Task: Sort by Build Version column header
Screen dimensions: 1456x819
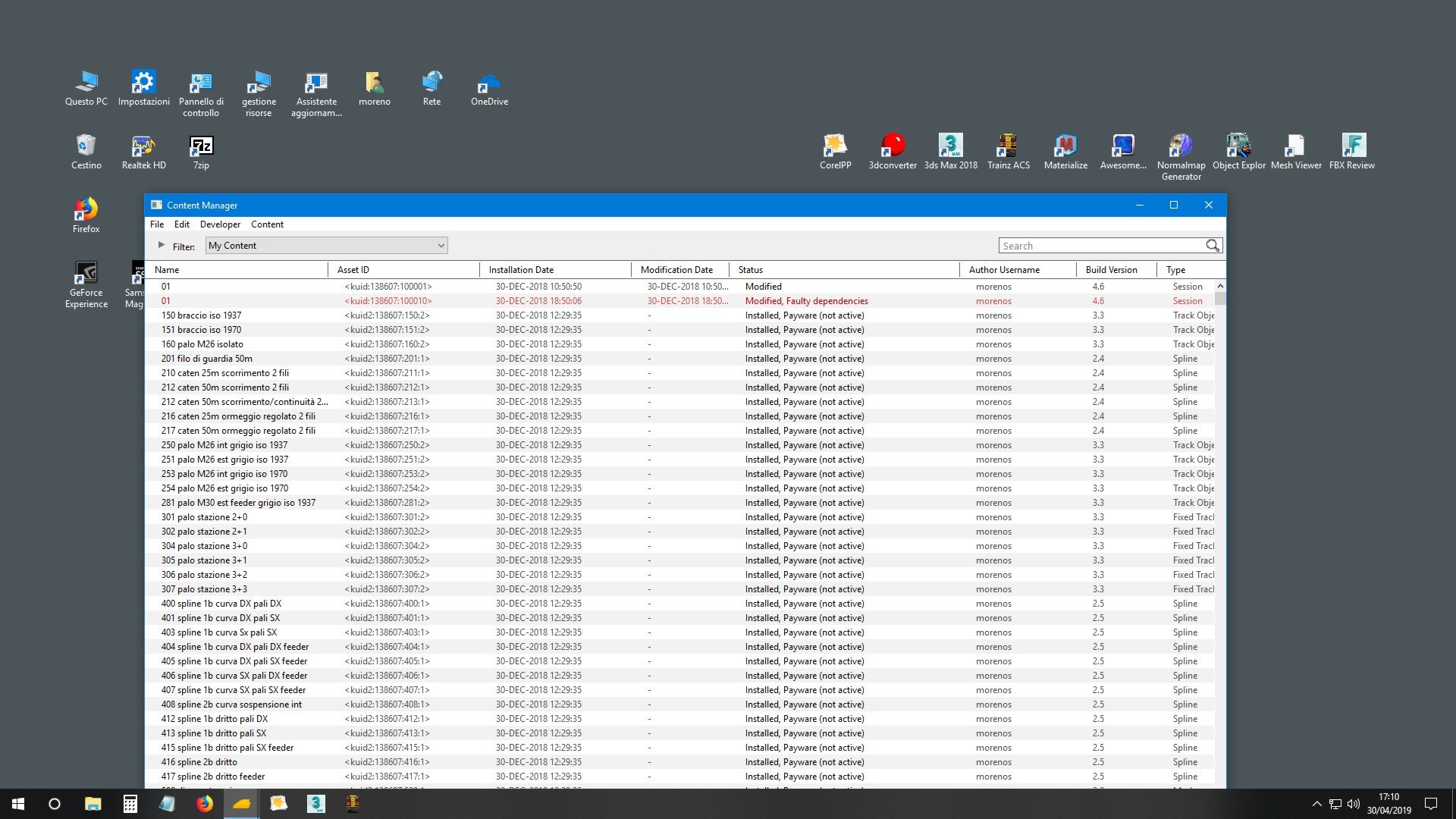Action: coord(1117,270)
